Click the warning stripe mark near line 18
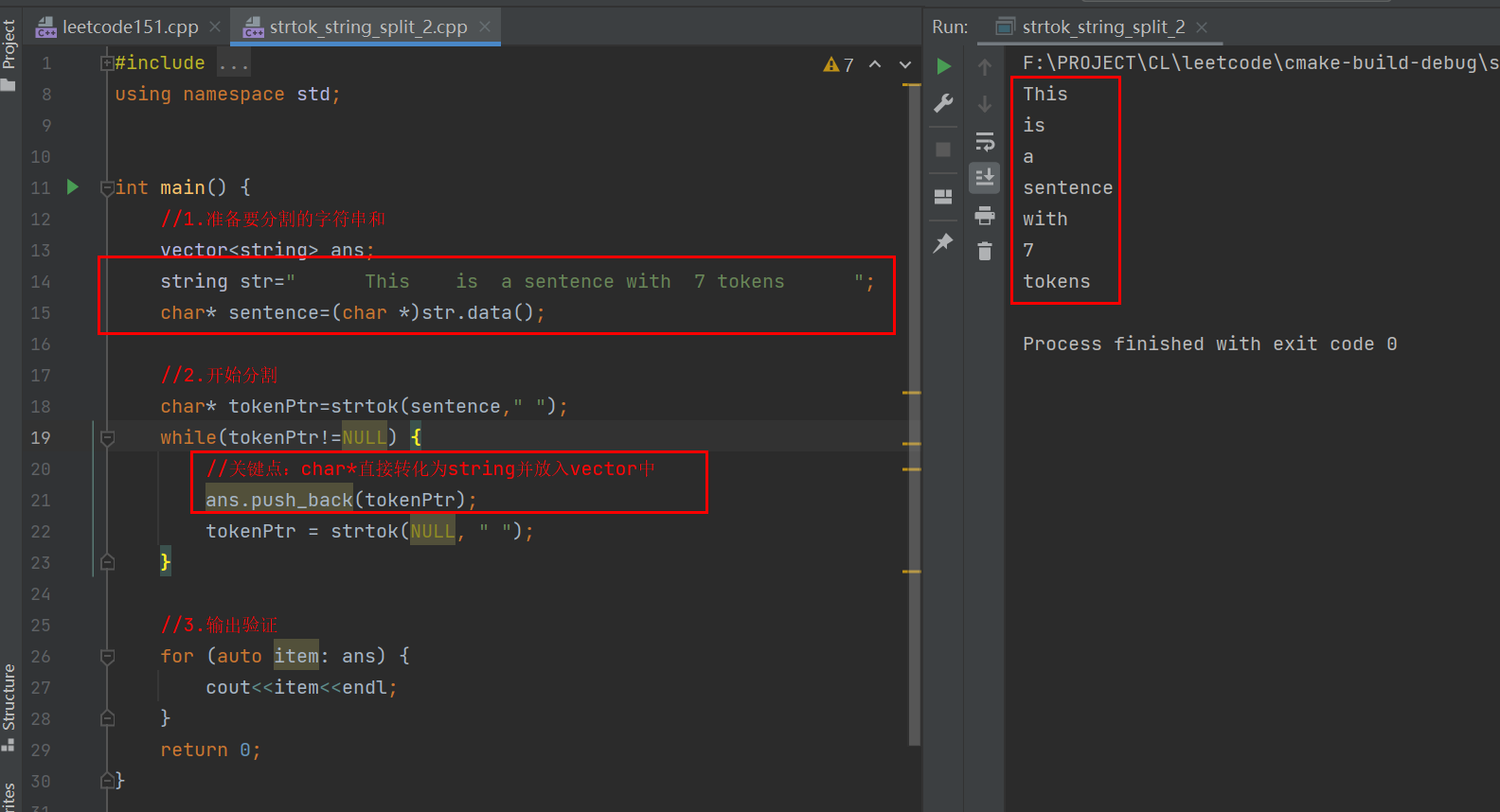The width and height of the screenshot is (1500, 812). point(912,393)
